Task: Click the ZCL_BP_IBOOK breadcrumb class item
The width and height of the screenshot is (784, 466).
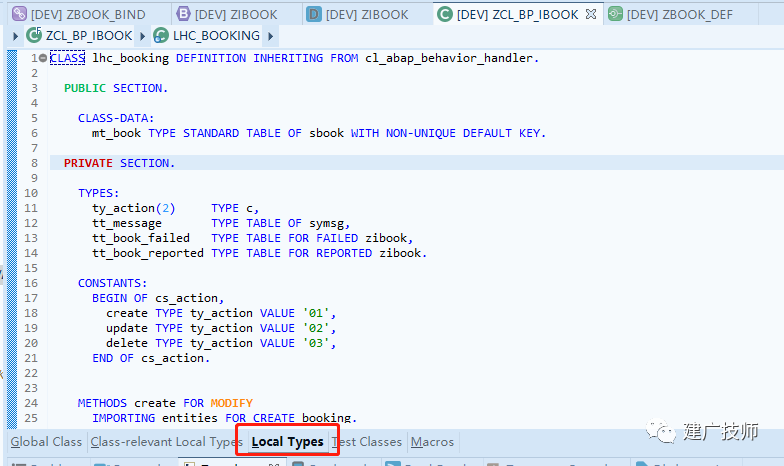Action: pyautogui.click(x=80, y=36)
